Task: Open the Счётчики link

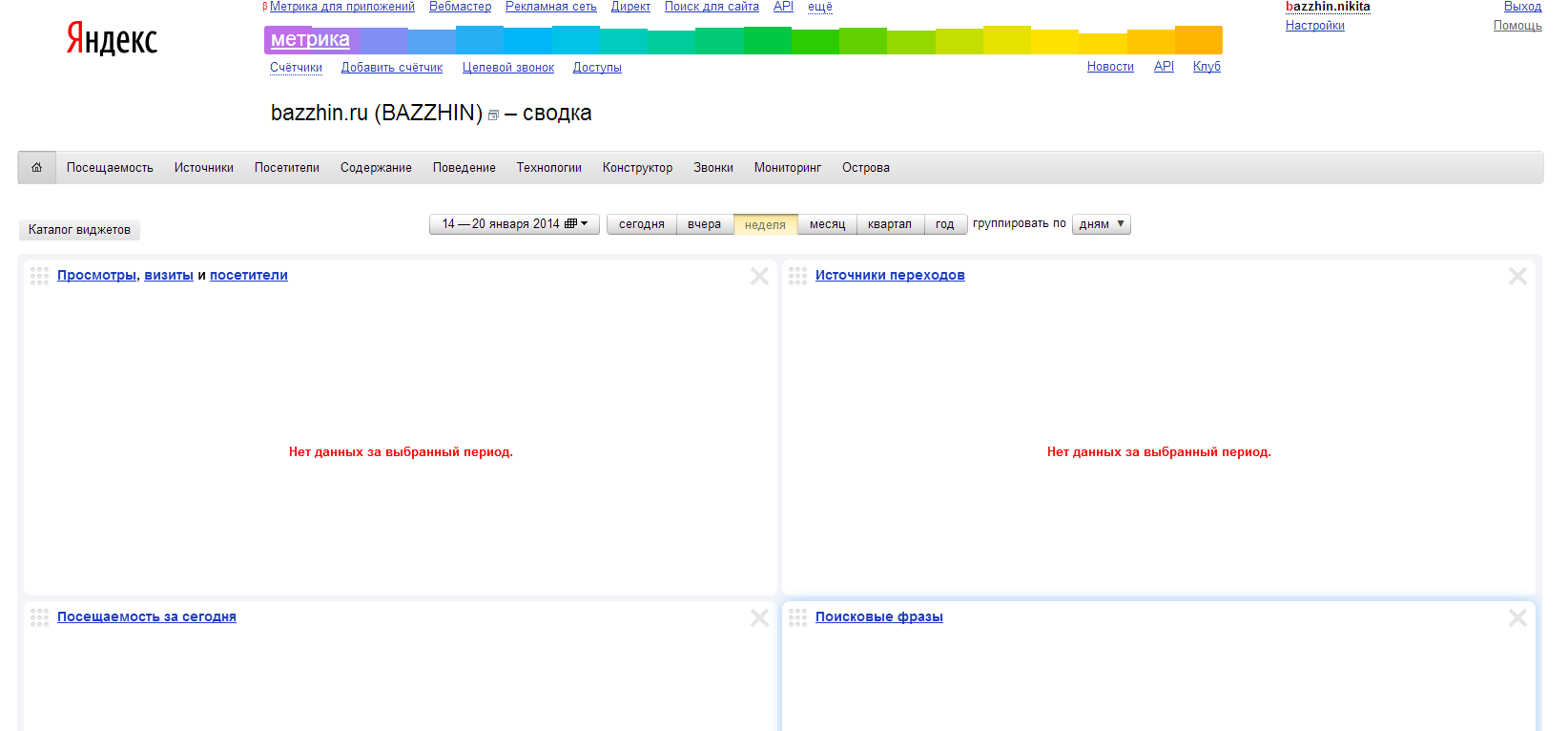Action: [296, 68]
